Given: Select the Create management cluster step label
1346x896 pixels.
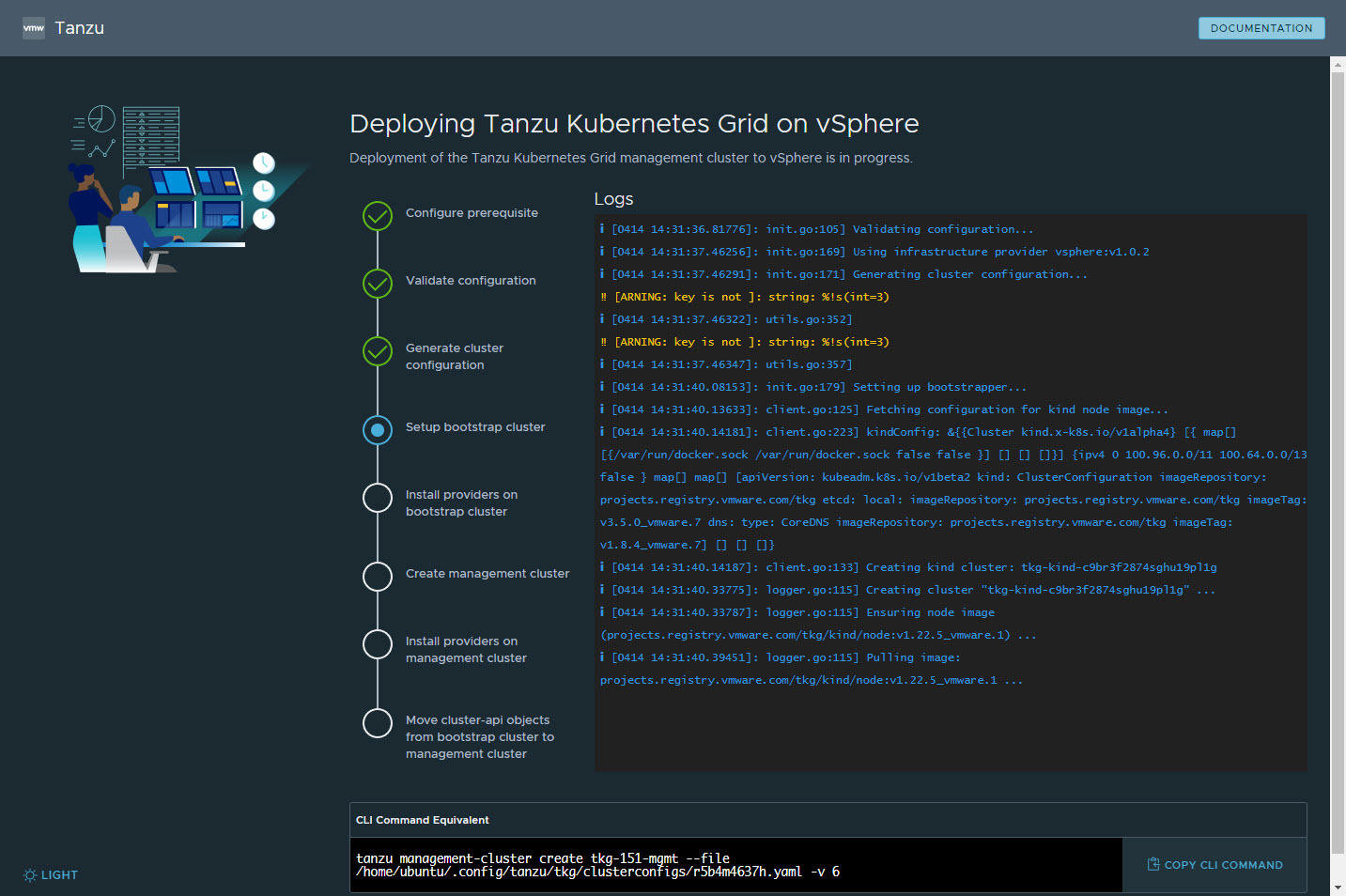Looking at the screenshot, I should tap(487, 574).
